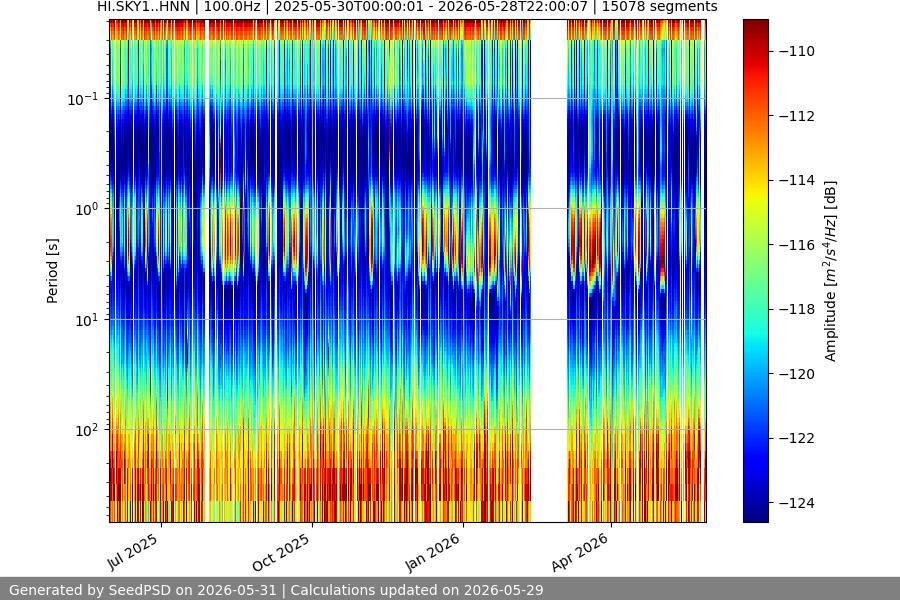Screen dimensions: 900x600
Task: Click the spectrogram title HI.SKY1..HNN
Action: point(407,7)
